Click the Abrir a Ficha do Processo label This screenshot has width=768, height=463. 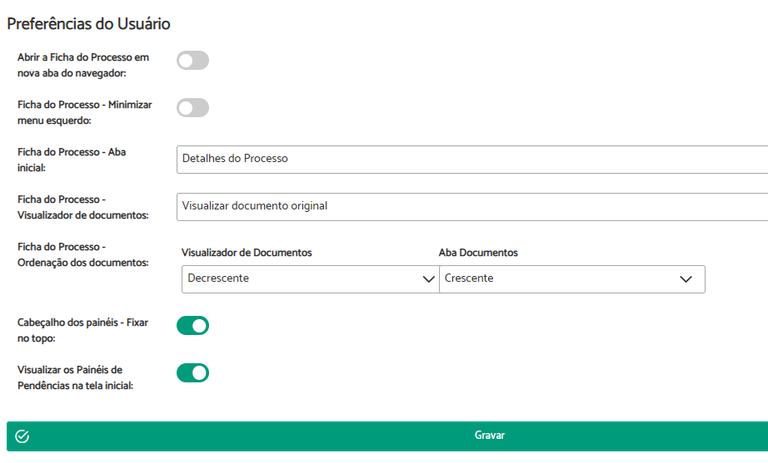click(83, 65)
